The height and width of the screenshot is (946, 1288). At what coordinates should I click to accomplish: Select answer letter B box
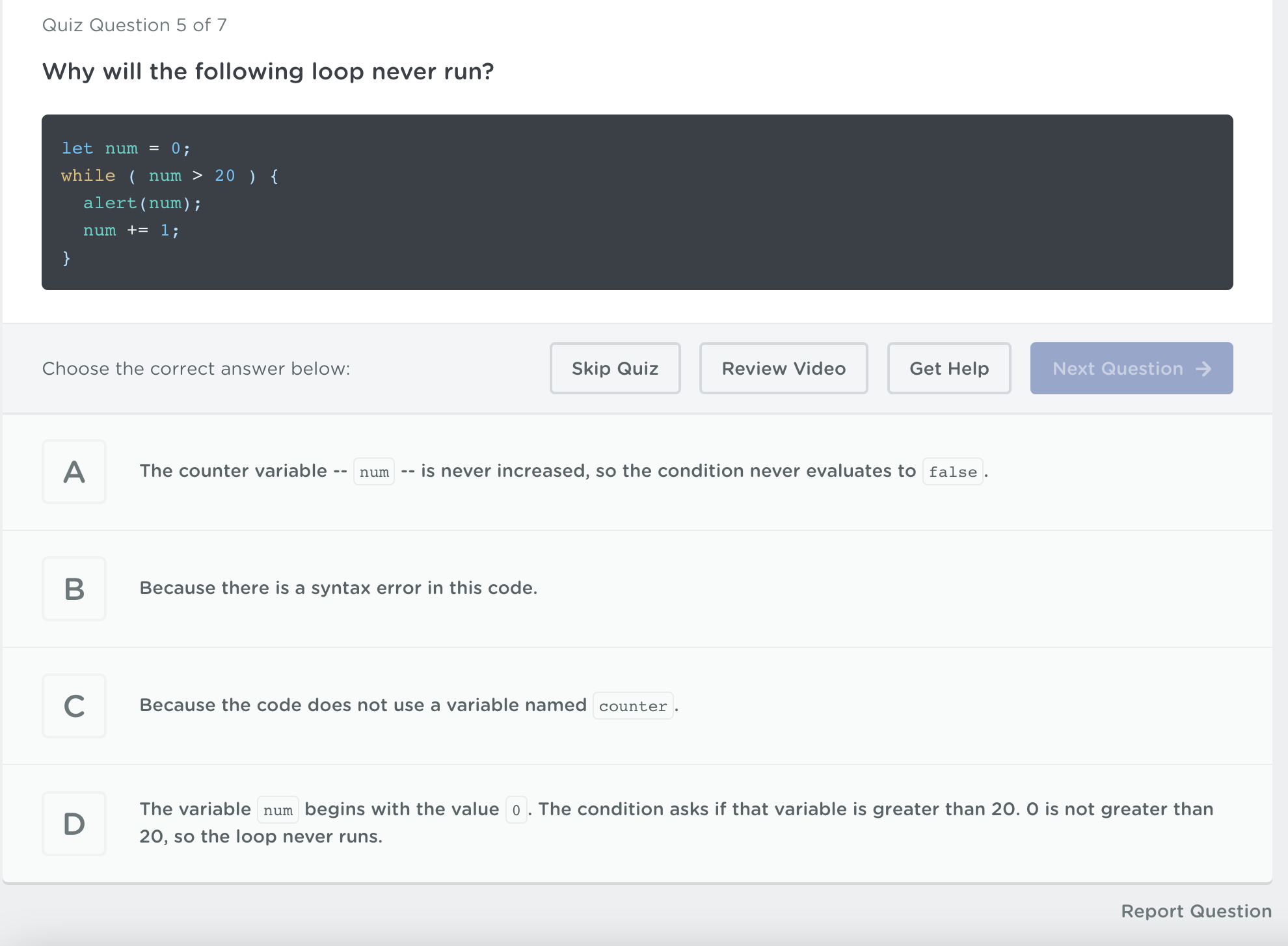point(74,589)
